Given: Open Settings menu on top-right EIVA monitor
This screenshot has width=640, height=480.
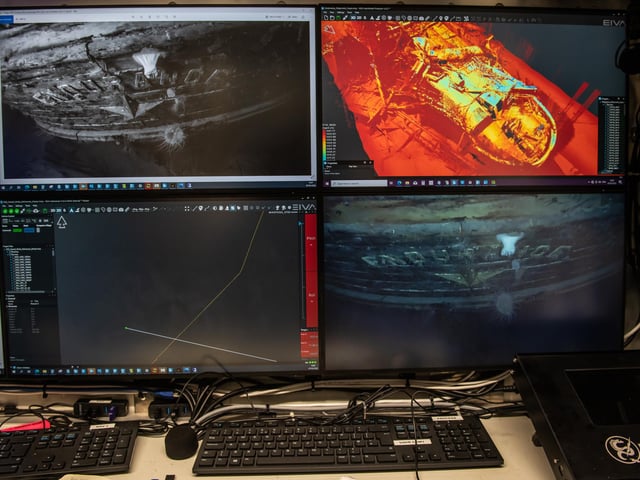Looking at the screenshot, I should pos(340,12).
